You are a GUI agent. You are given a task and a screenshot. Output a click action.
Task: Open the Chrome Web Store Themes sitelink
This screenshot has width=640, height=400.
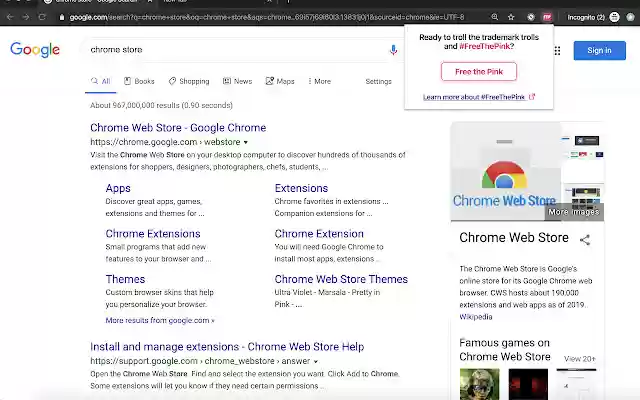[341, 279]
